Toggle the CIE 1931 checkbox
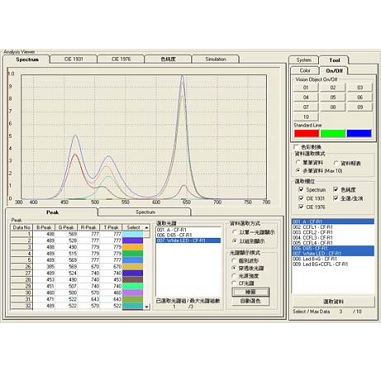Screen dimensions: 381x381 click(x=301, y=198)
